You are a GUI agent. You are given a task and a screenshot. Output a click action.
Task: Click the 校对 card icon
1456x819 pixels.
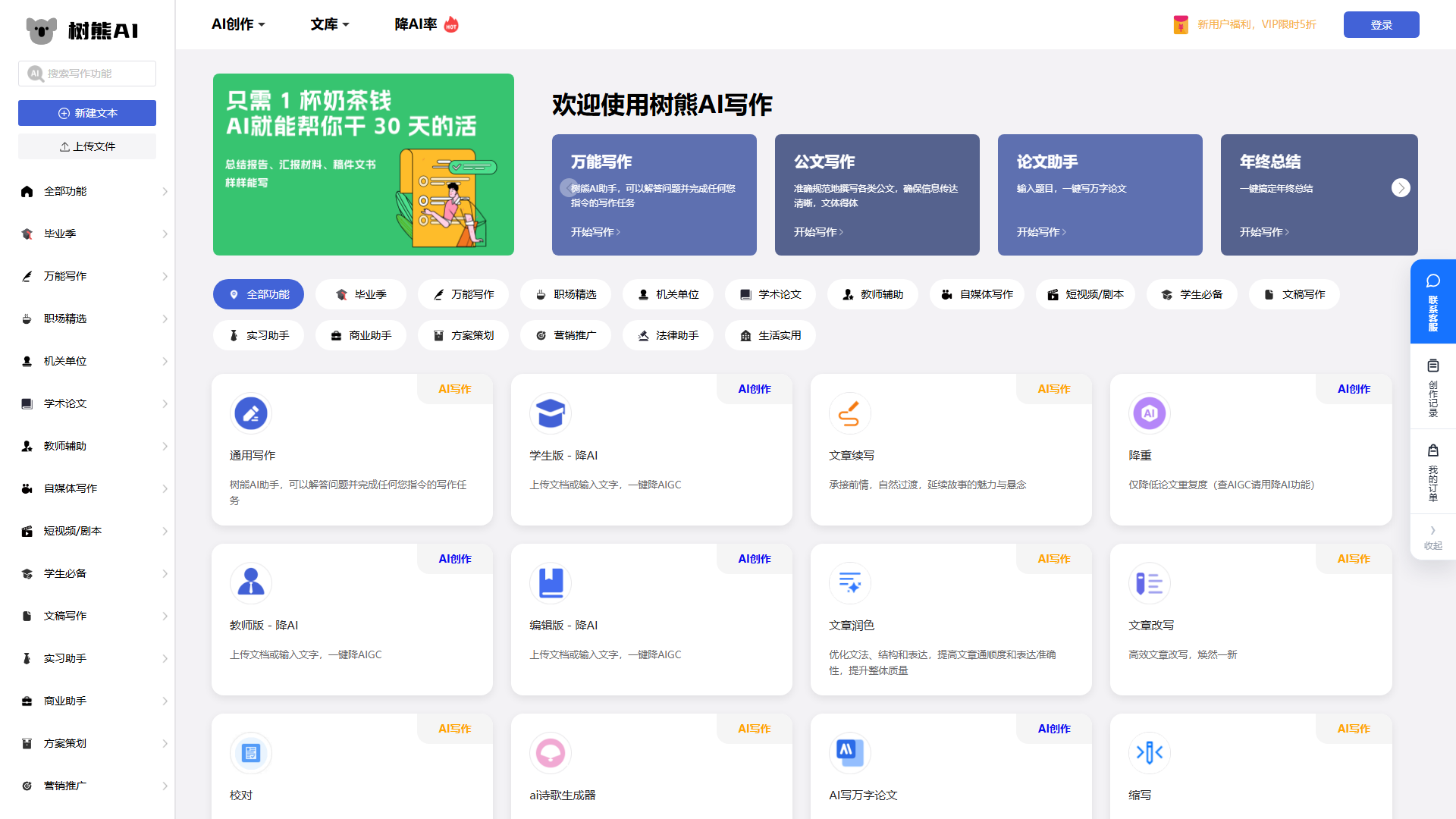click(251, 753)
